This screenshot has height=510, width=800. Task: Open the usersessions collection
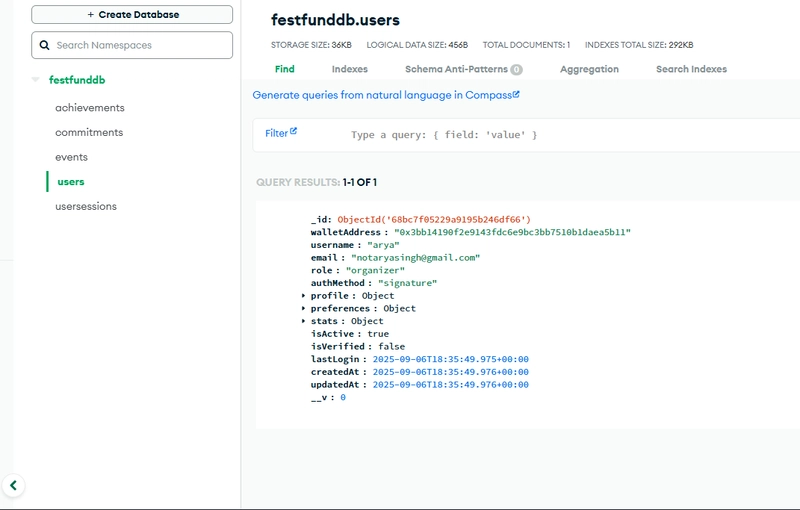point(86,206)
